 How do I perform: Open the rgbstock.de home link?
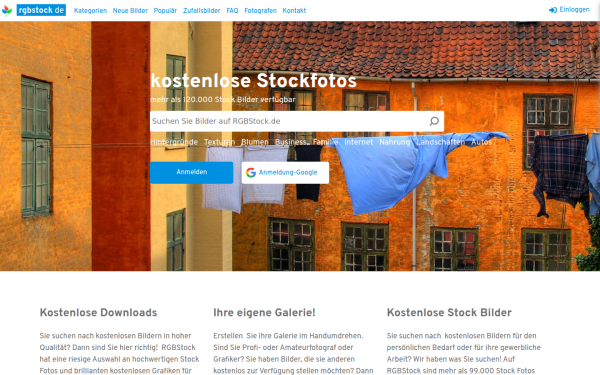41,10
